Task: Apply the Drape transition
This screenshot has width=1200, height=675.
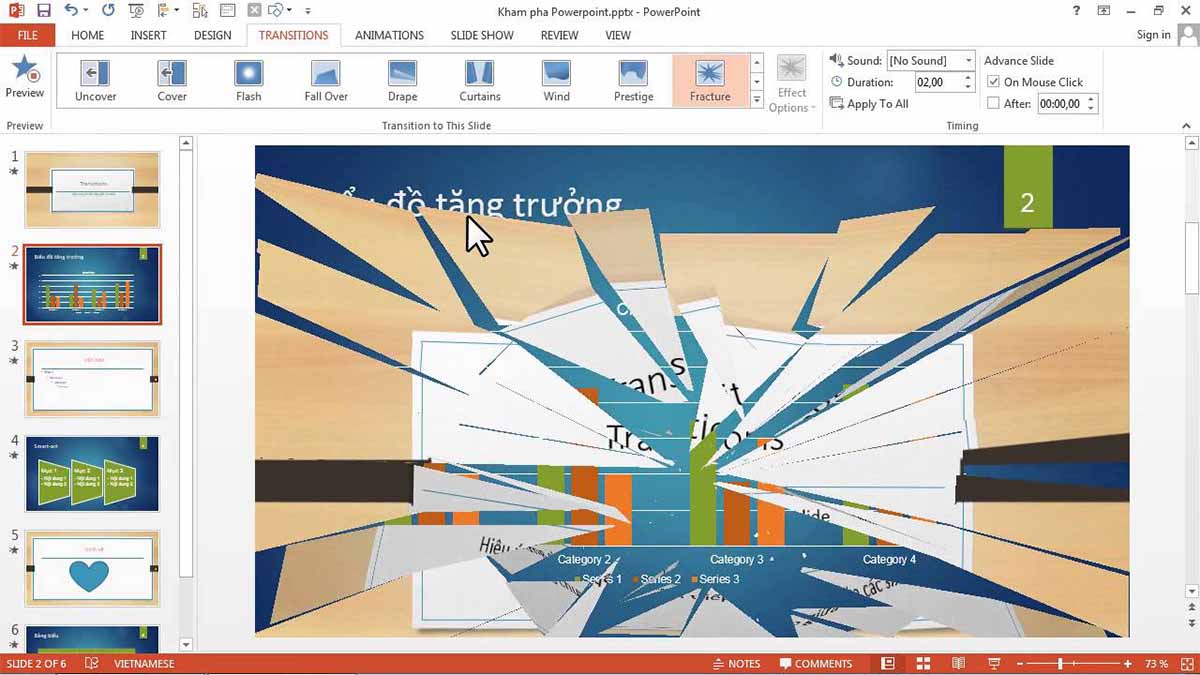Action: click(402, 81)
